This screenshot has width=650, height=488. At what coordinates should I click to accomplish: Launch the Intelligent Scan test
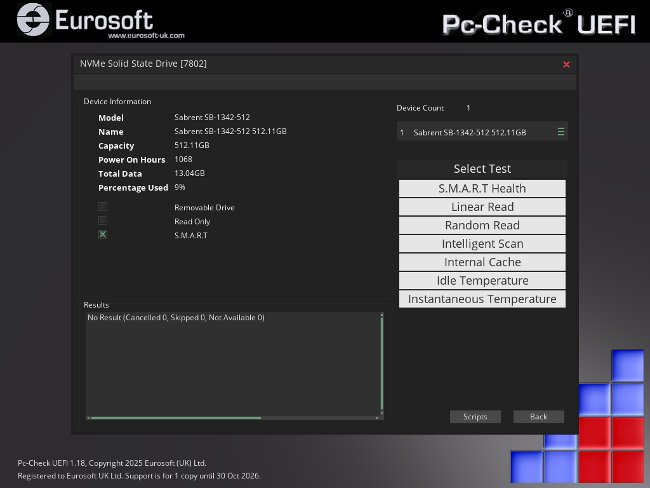point(482,244)
